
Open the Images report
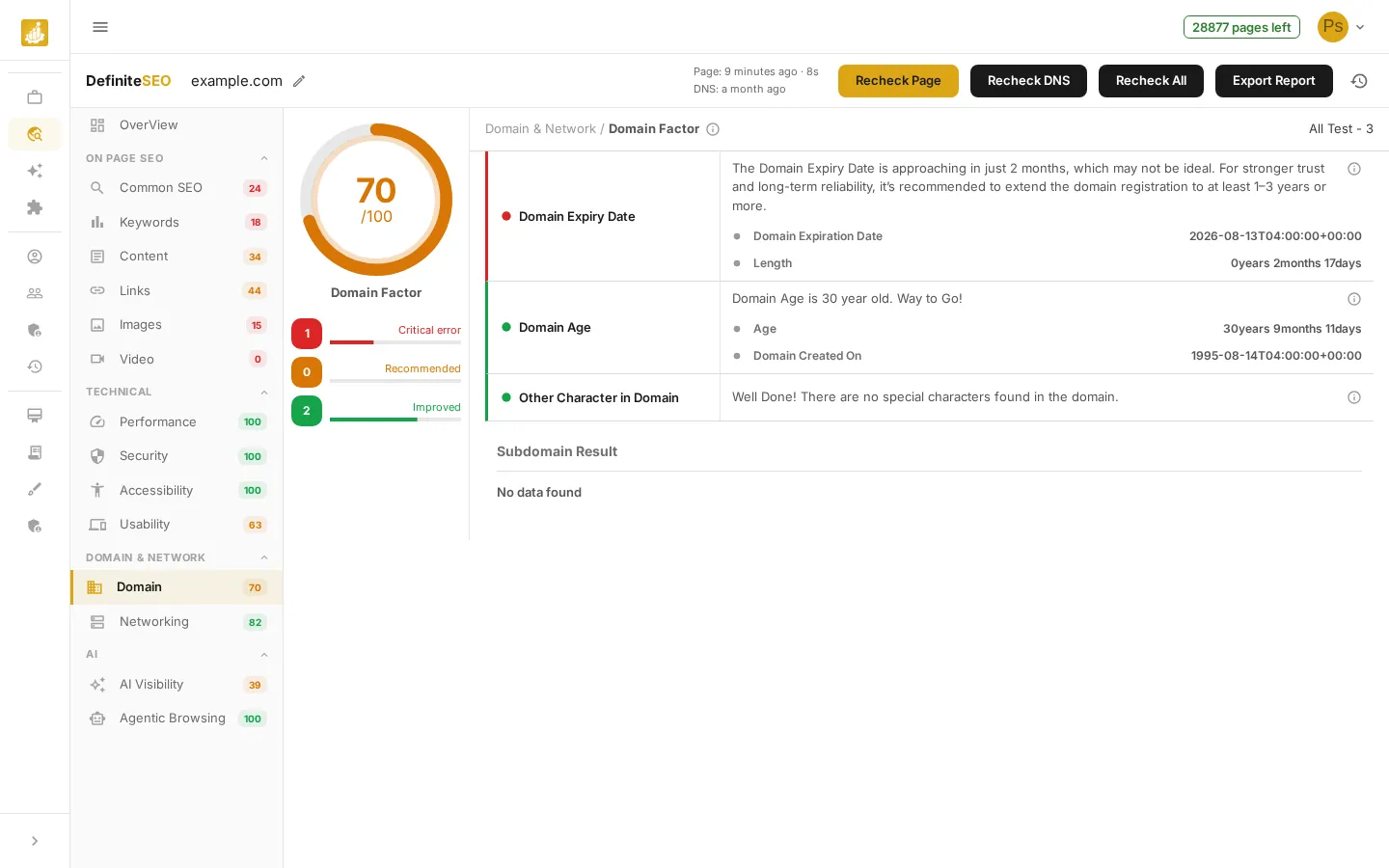click(x=177, y=325)
